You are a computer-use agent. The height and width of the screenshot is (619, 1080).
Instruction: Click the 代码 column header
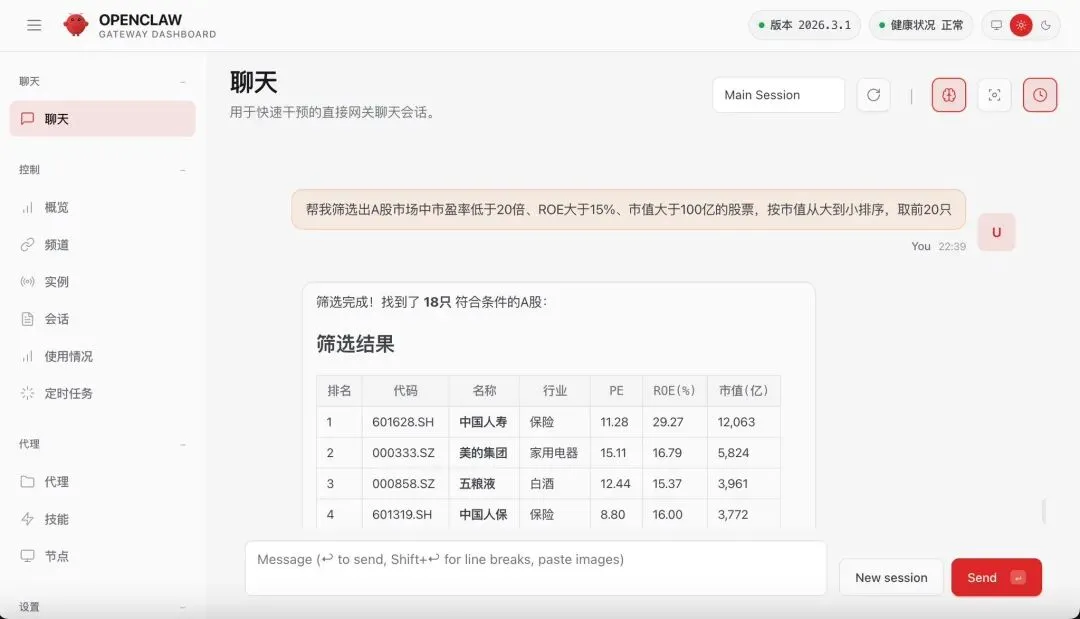tap(405, 390)
